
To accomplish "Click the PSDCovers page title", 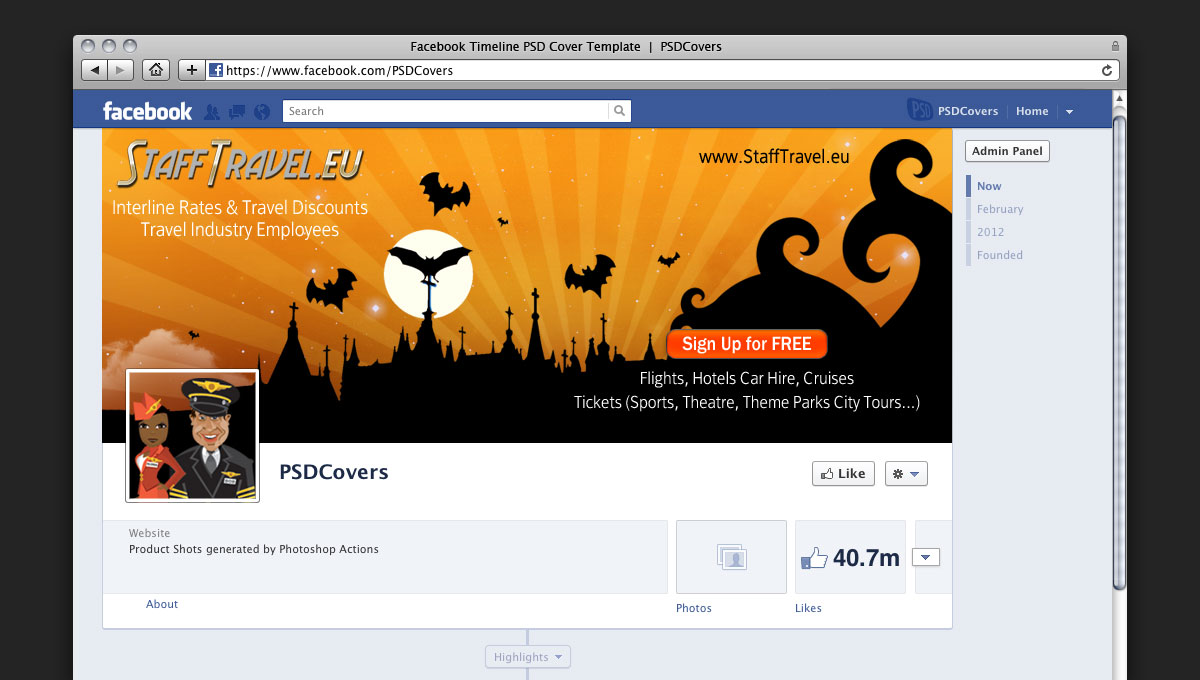I will (333, 472).
